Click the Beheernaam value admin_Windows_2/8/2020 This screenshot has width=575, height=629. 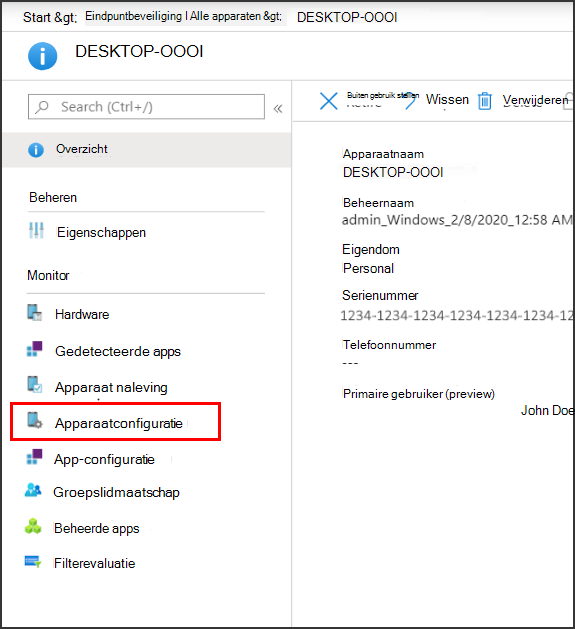pyautogui.click(x=457, y=220)
